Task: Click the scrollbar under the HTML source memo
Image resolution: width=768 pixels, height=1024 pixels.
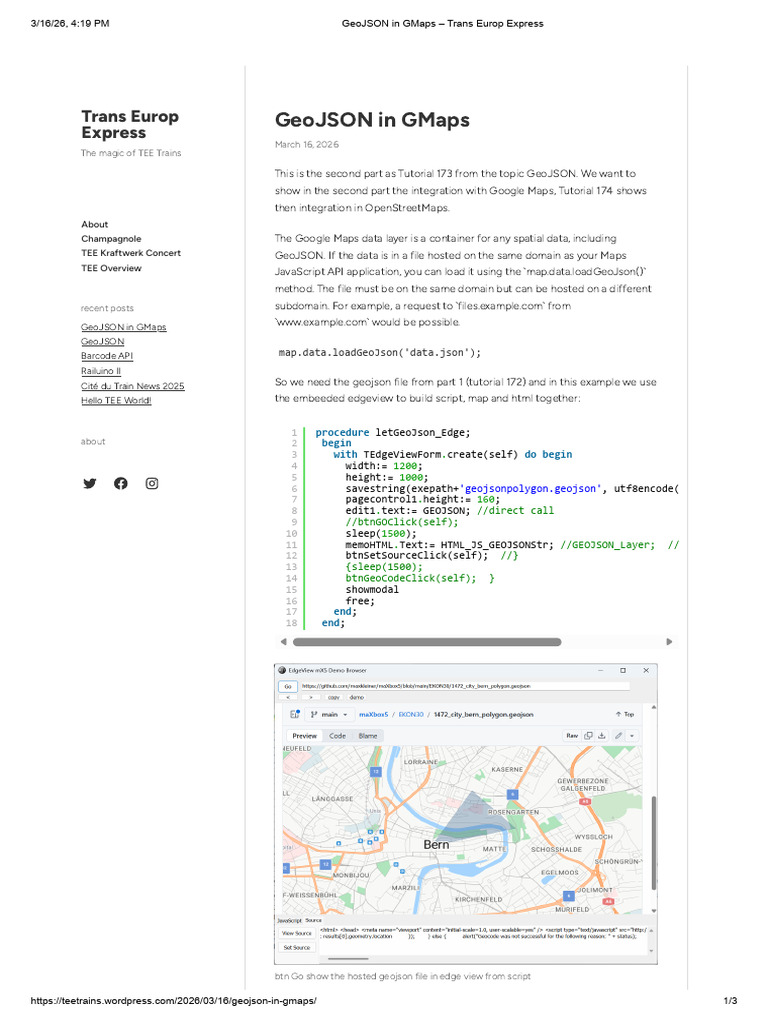Action: [x=347, y=959]
